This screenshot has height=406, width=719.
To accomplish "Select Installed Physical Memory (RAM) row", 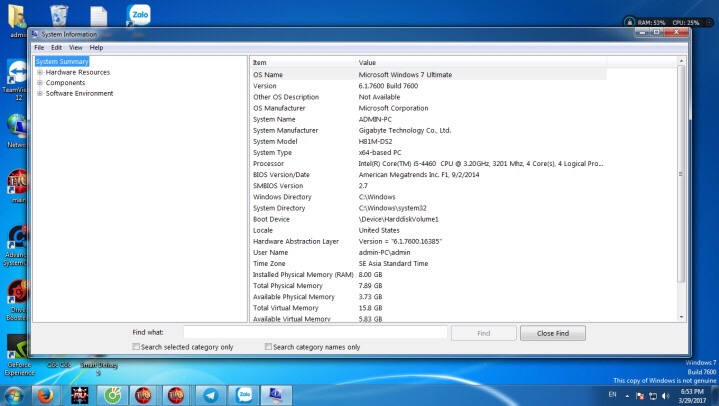I will 428,274.
